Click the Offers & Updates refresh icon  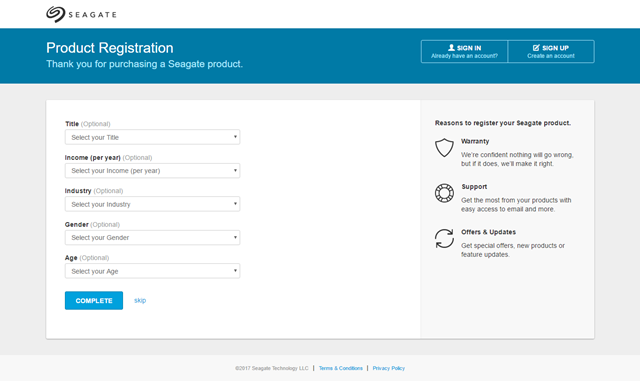(x=444, y=238)
